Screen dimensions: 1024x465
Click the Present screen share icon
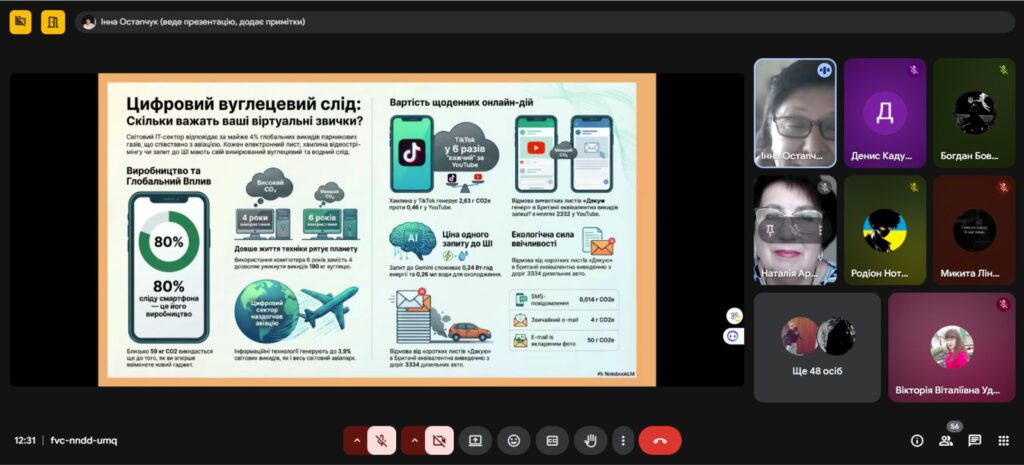[476, 440]
